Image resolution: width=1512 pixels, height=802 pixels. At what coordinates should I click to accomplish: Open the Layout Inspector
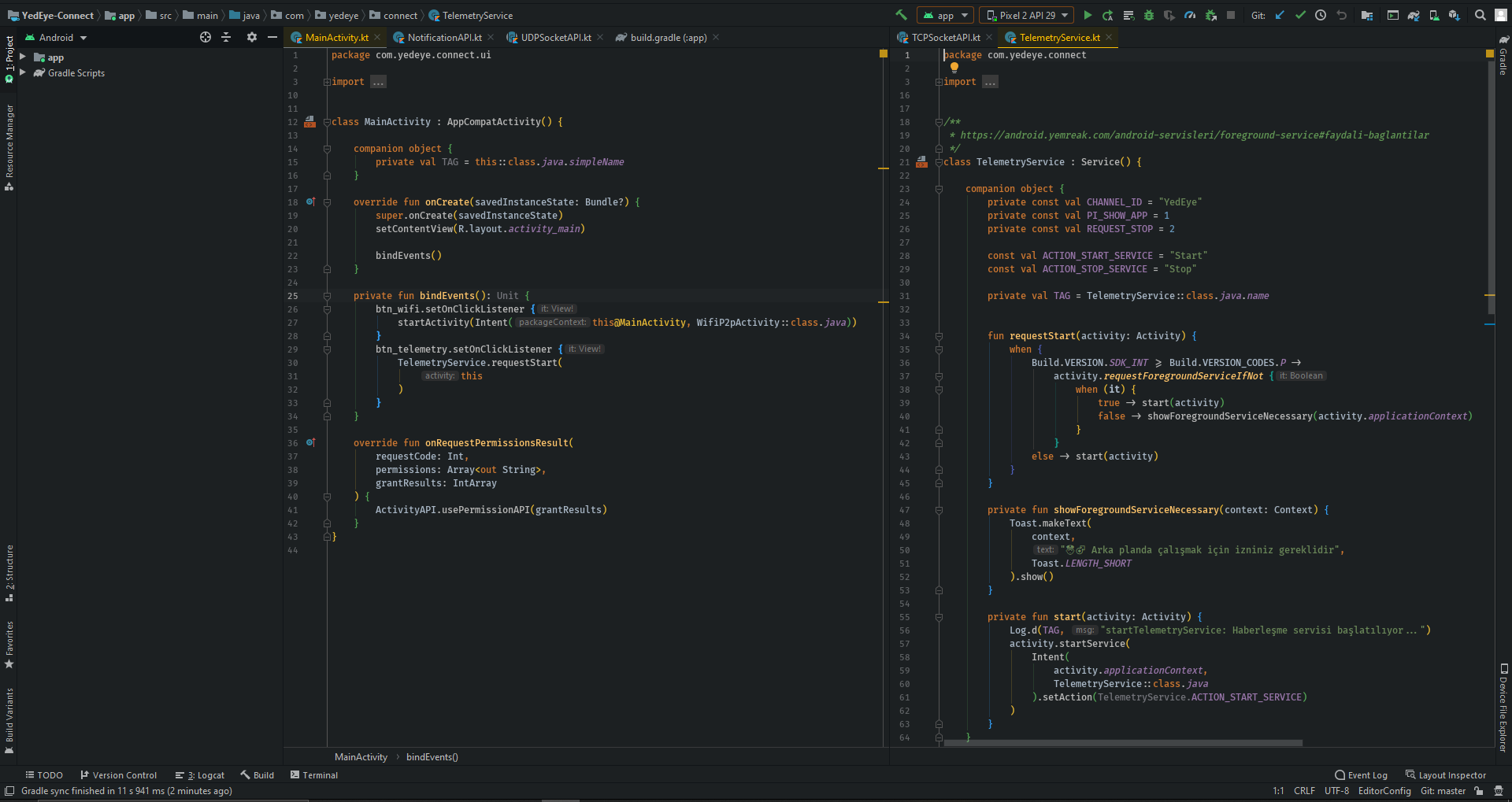1446,775
